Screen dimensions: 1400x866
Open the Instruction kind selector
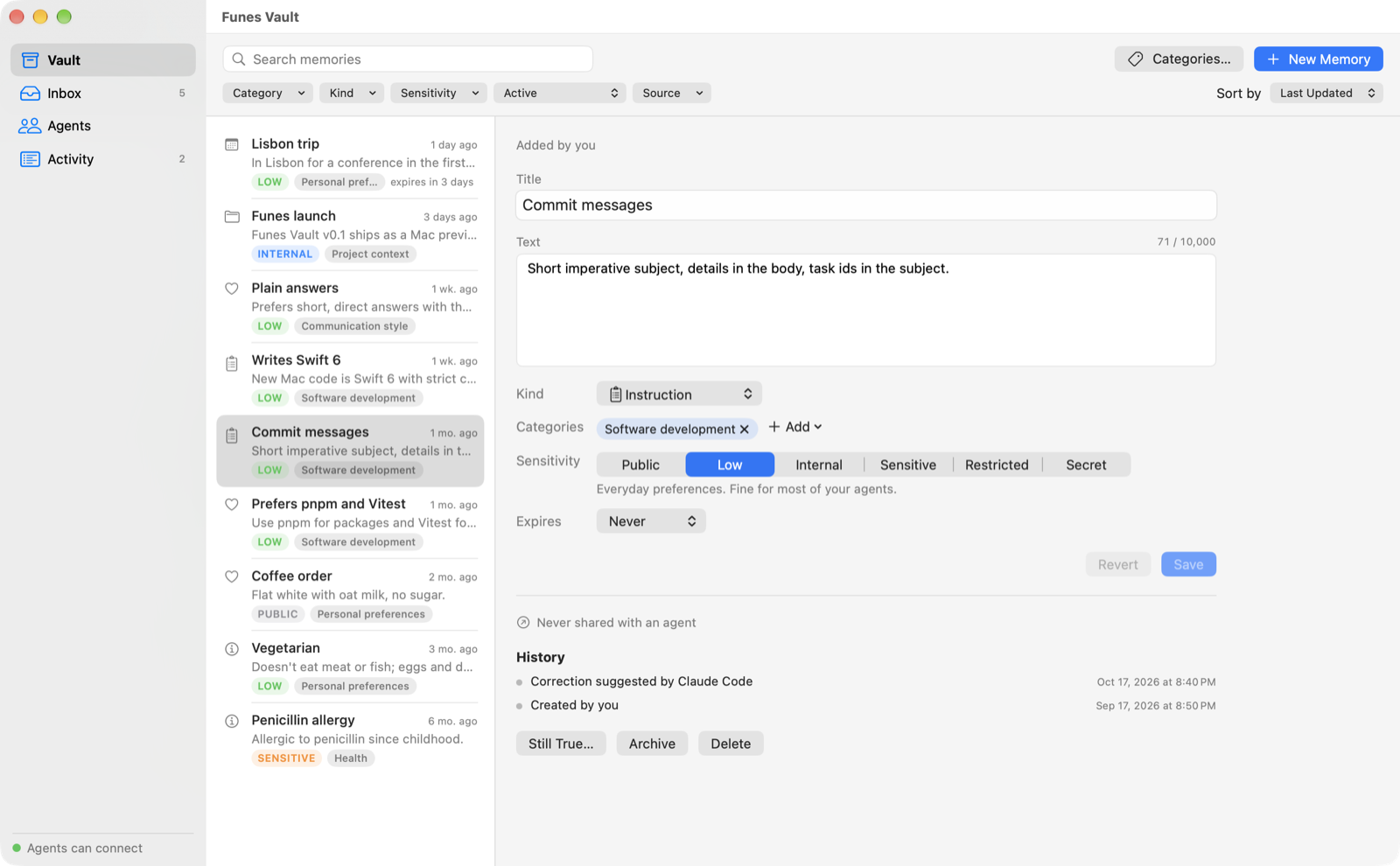[x=679, y=395]
